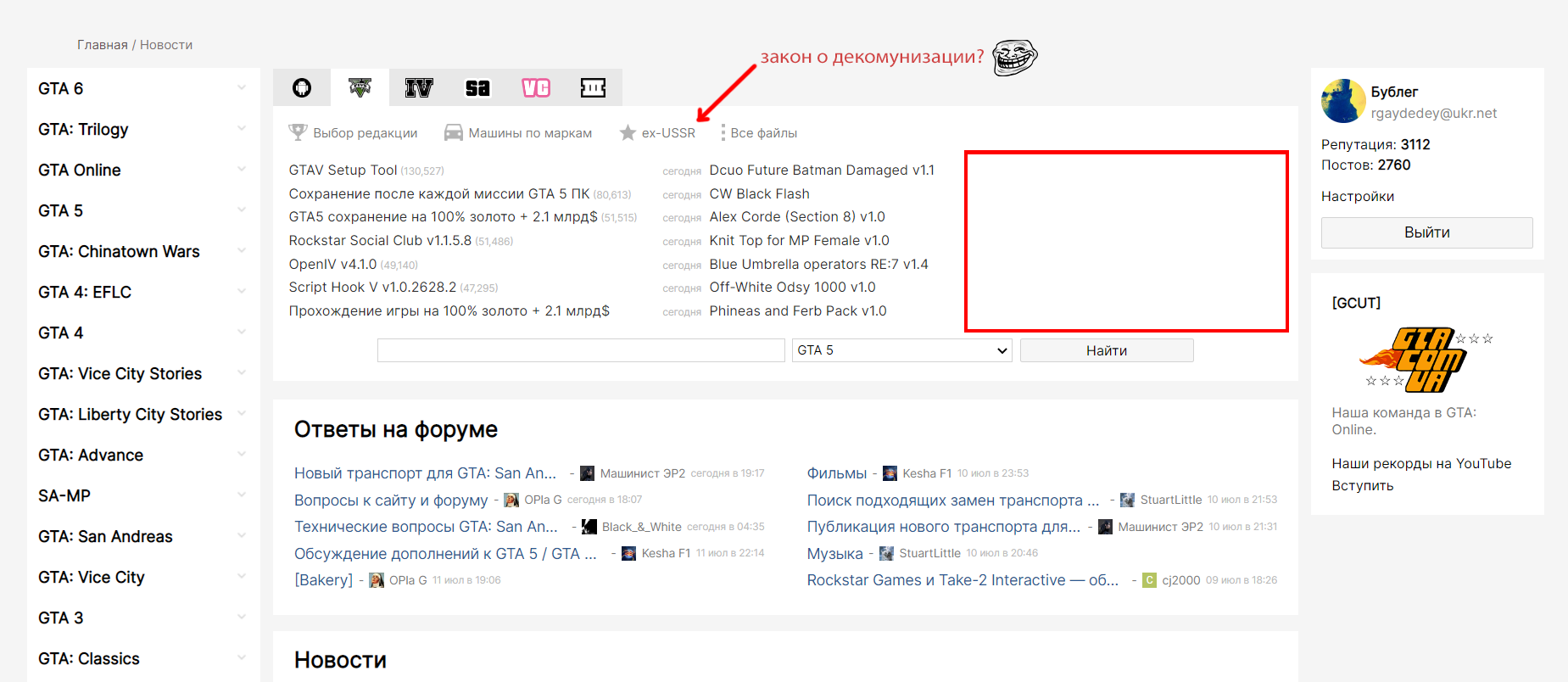
Task: Click StuartLittle avatar in Поиск подходящих замен row
Action: [x=1127, y=500]
